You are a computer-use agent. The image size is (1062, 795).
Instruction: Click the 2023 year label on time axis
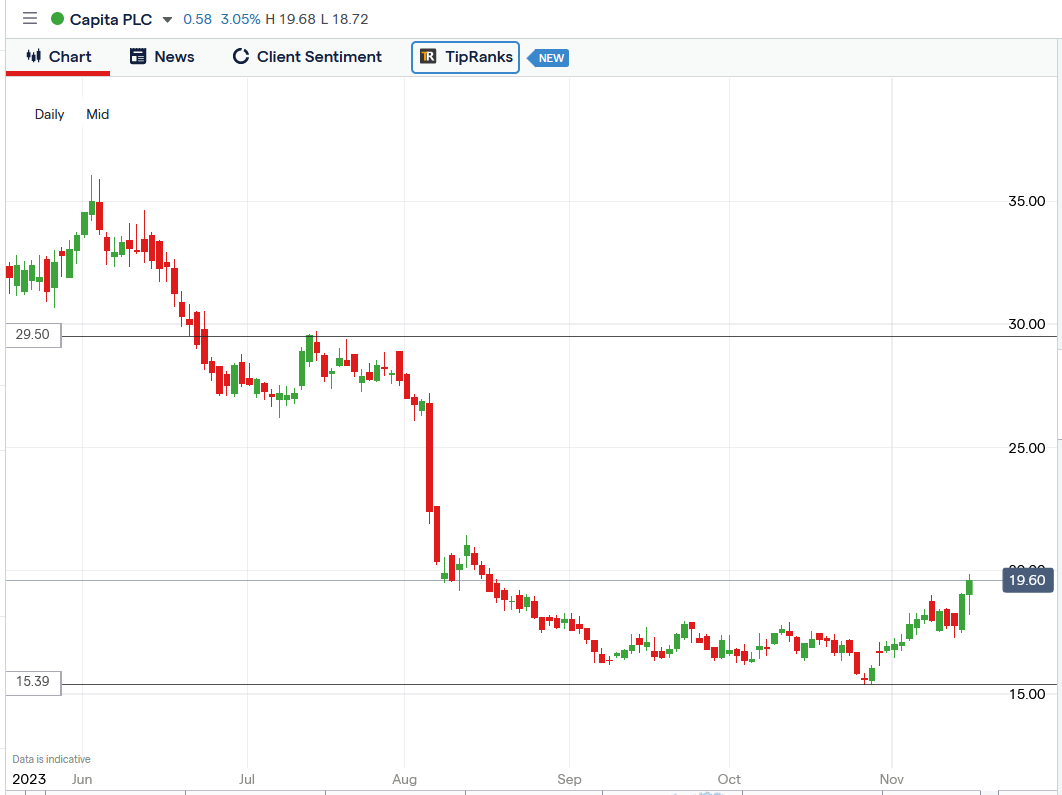(29, 779)
